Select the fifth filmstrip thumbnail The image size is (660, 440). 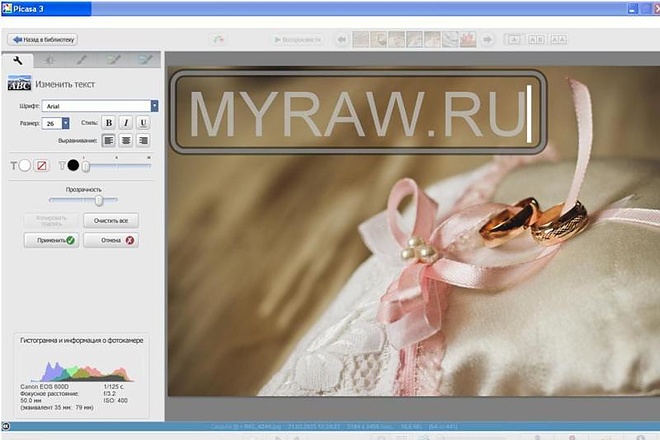pos(432,40)
